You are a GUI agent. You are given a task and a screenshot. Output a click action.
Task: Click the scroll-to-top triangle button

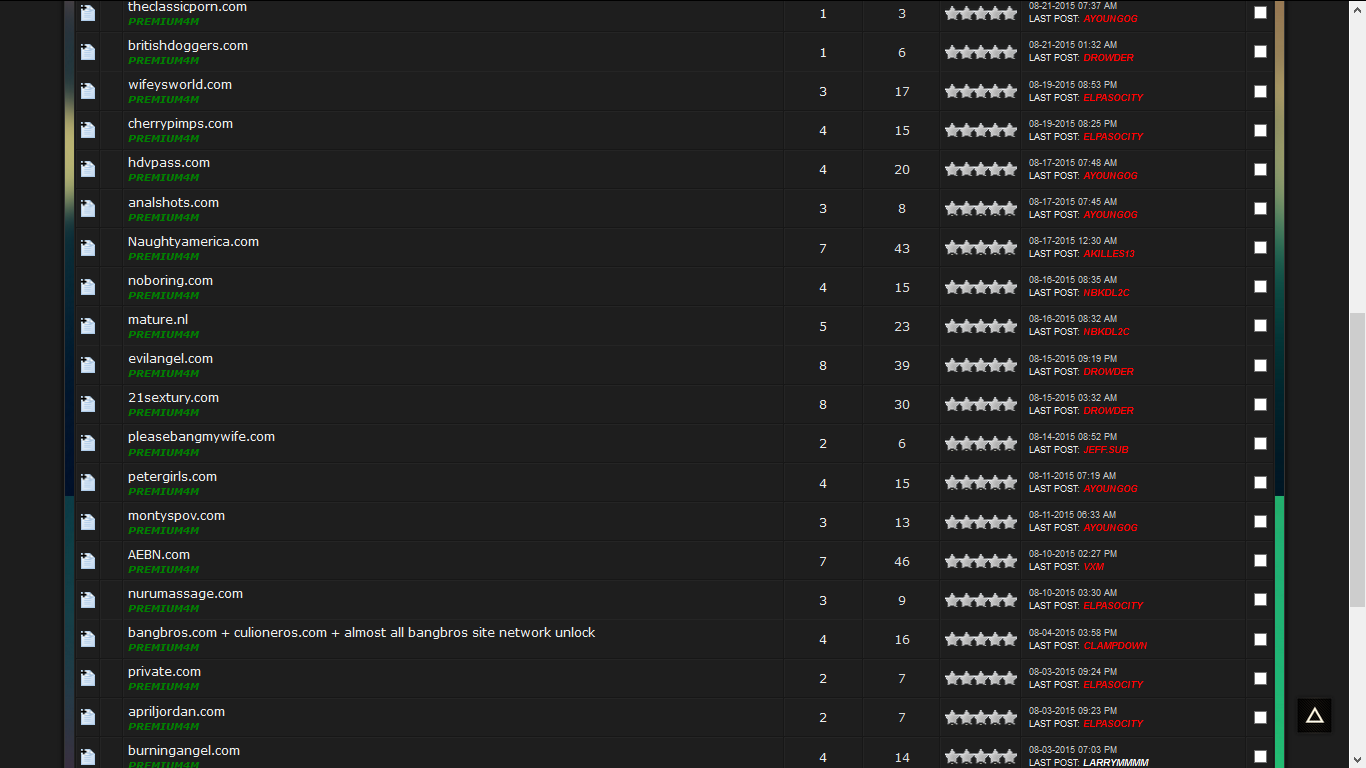(1314, 715)
